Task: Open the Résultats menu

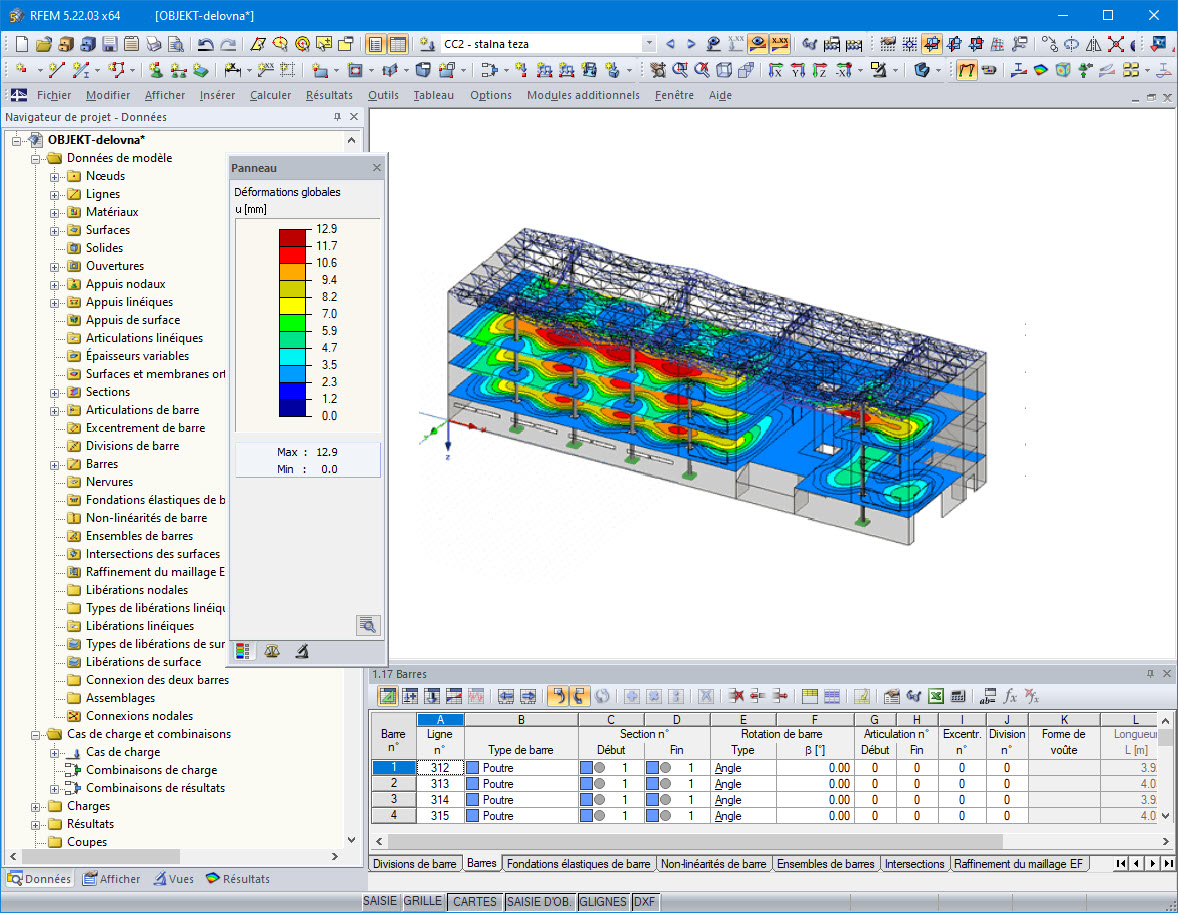Action: 329,95
